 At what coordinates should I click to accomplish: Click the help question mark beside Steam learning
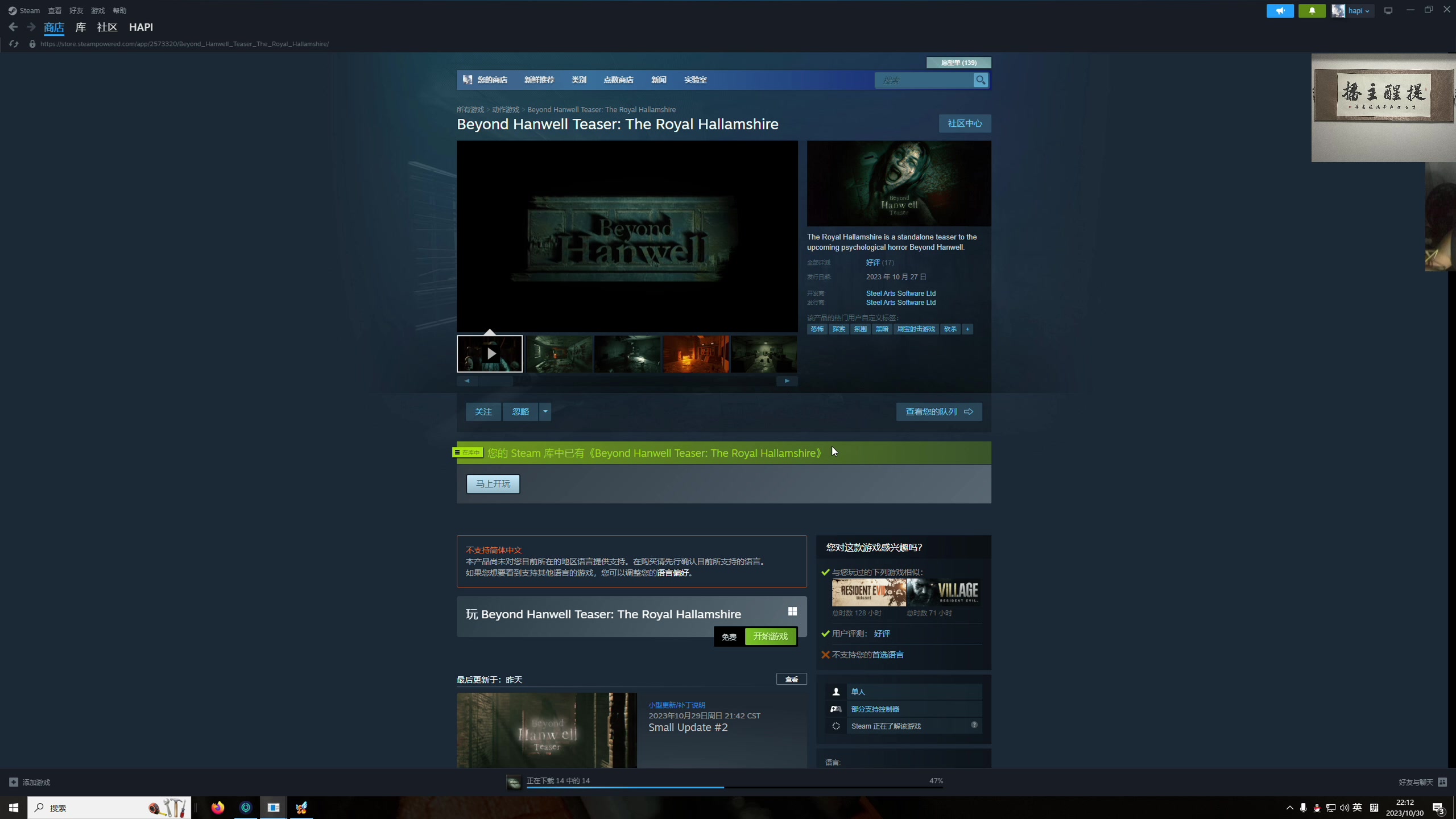[974, 725]
